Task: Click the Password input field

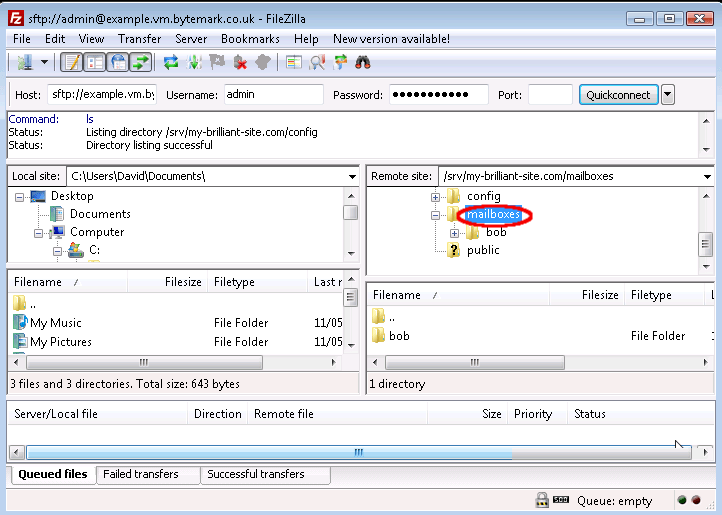Action: [439, 94]
